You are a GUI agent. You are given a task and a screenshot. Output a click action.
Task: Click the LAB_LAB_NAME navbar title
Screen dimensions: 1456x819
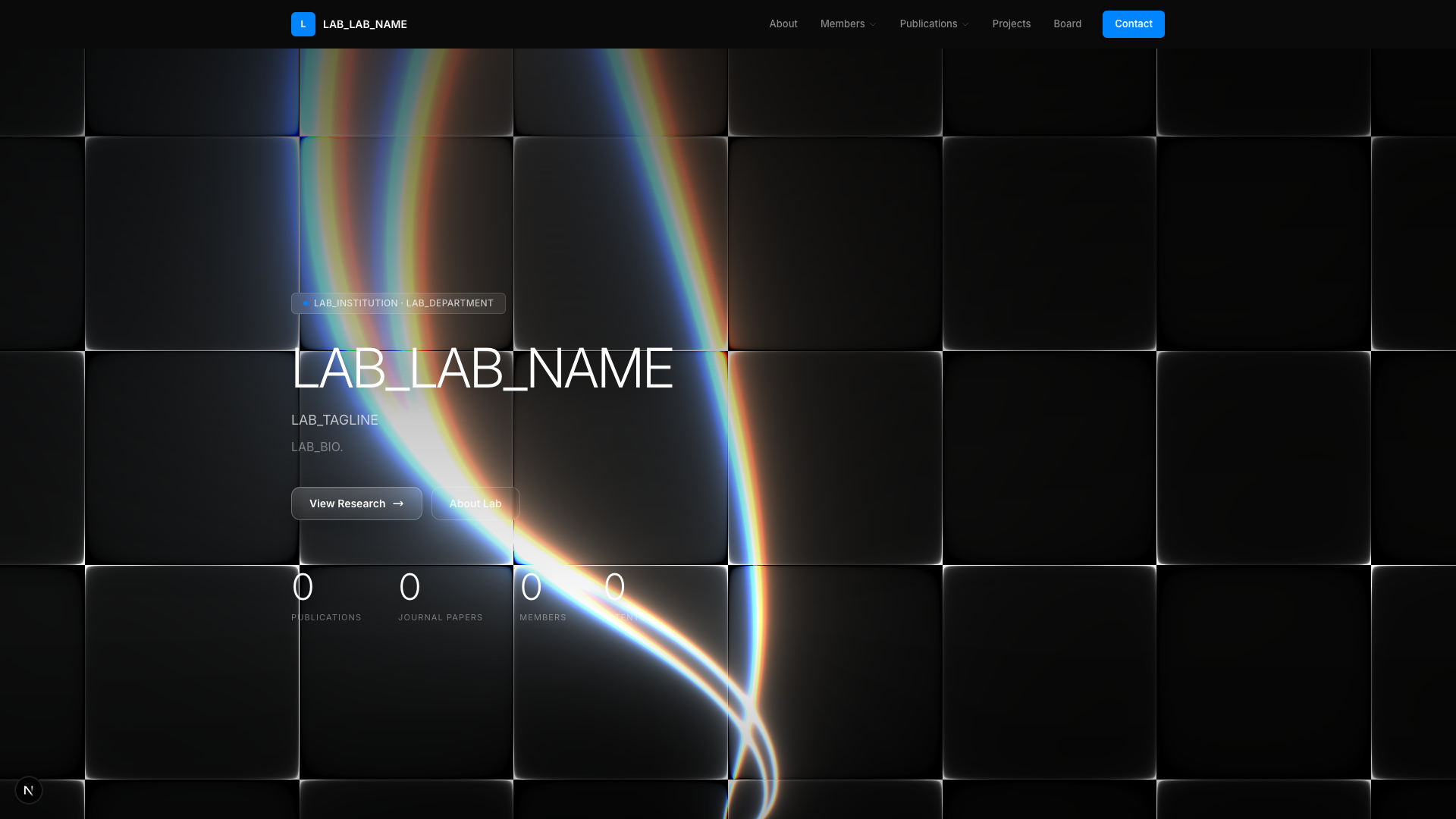[x=365, y=24]
